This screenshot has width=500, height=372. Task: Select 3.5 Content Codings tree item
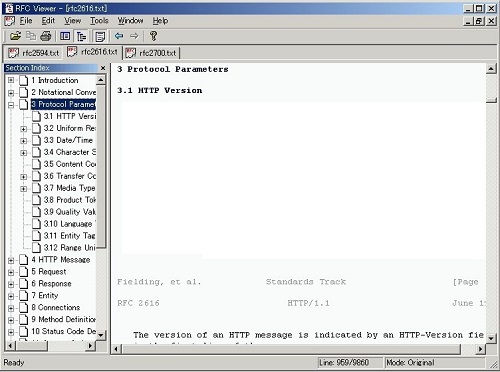[x=70, y=164]
